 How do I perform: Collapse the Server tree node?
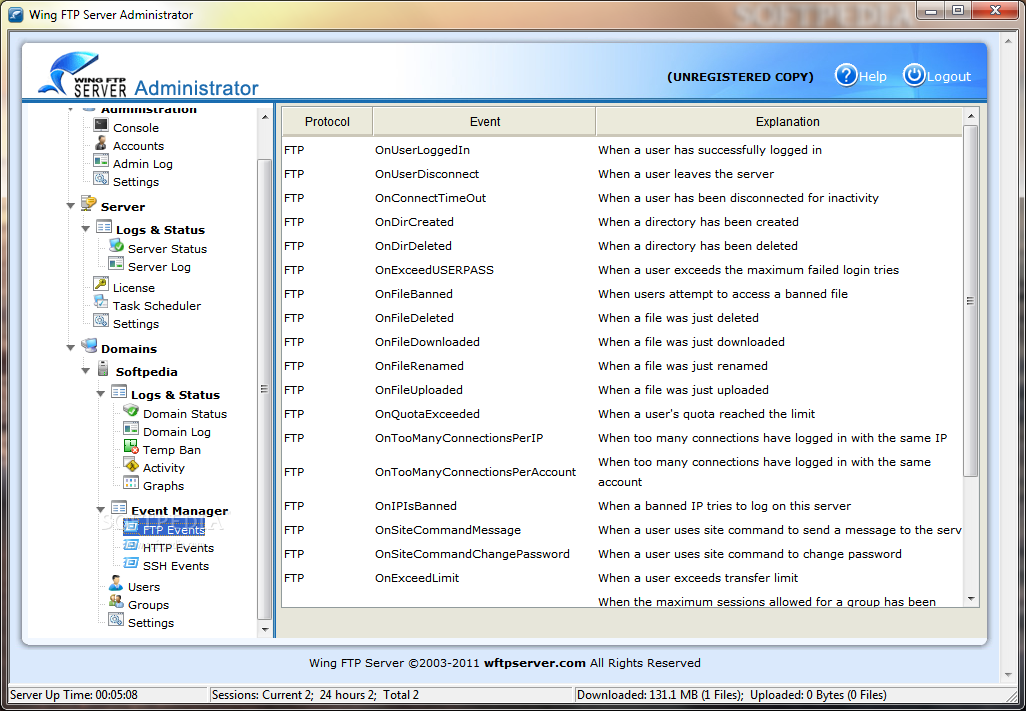pos(71,206)
